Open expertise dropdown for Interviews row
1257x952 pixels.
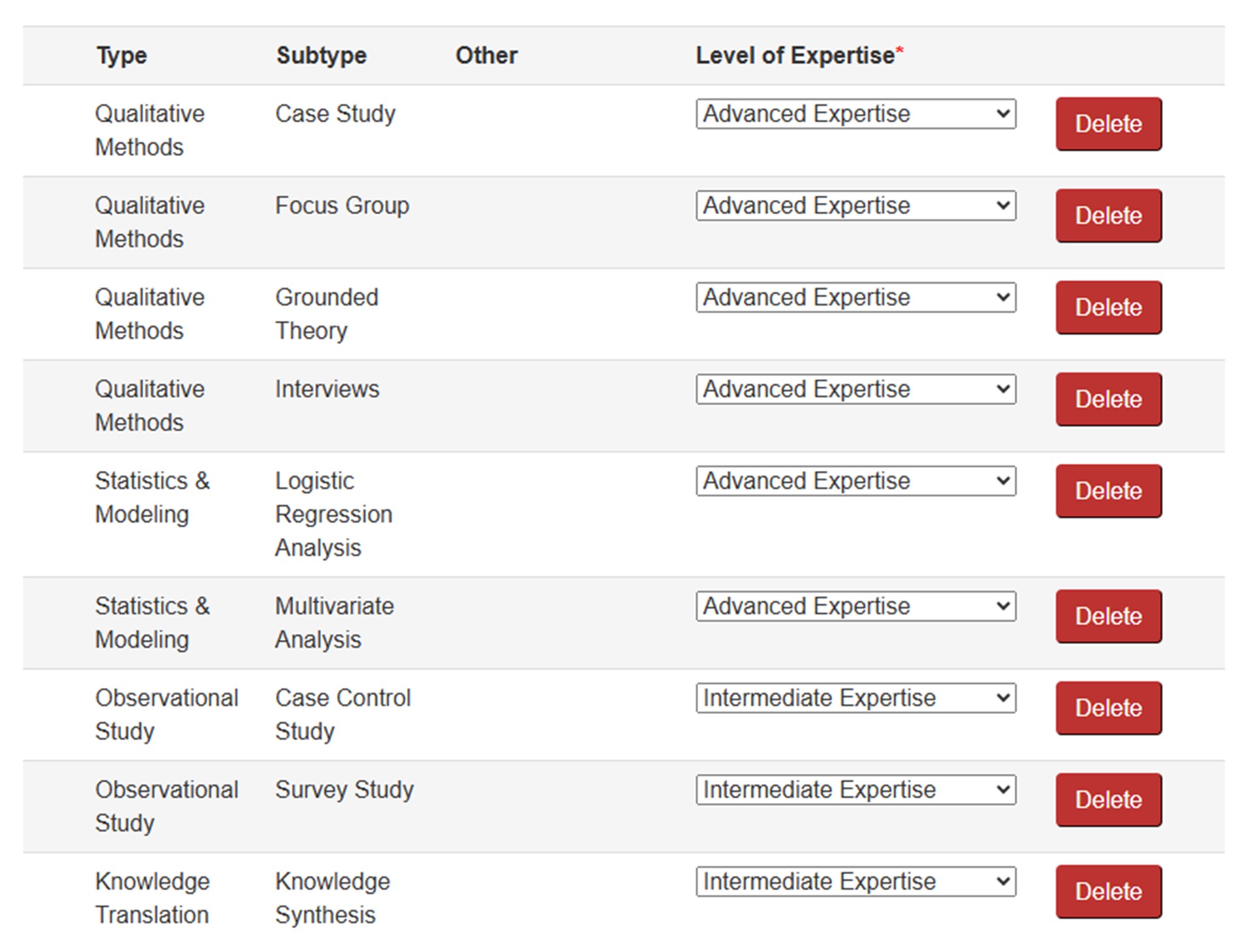tap(855, 389)
